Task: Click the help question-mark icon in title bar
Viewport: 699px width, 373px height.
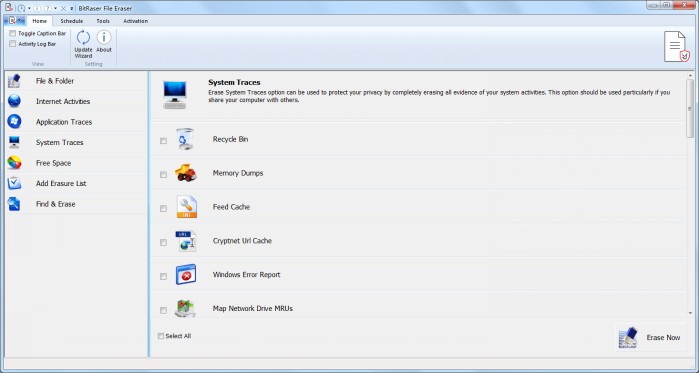Action: [x=47, y=8]
